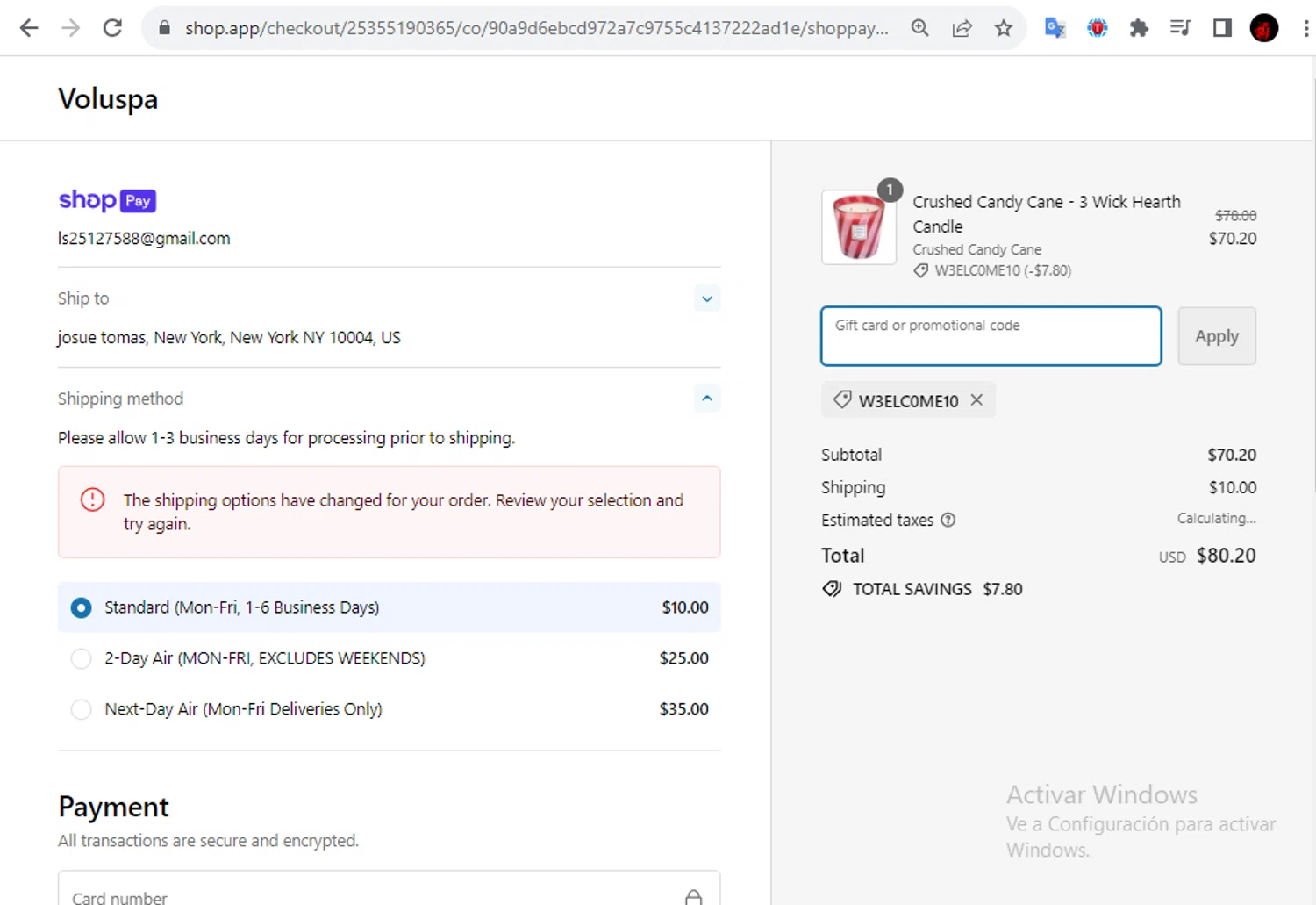1316x905 pixels.
Task: Click the Shop Pay logo
Action: click(107, 200)
